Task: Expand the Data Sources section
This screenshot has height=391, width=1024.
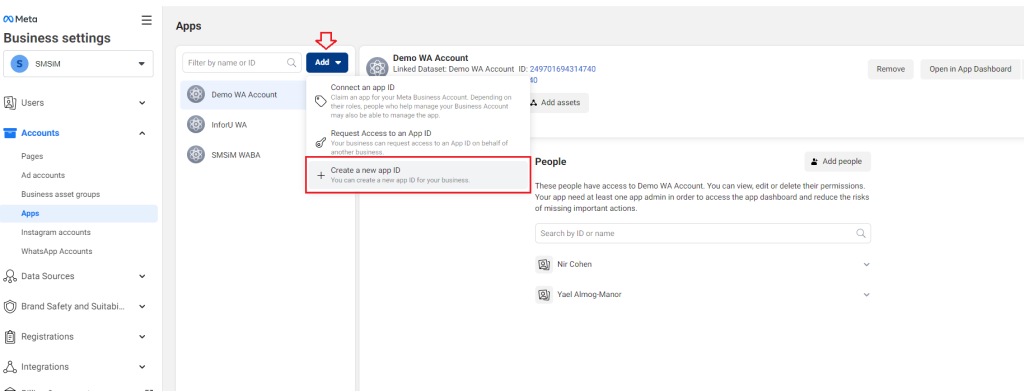Action: click(x=142, y=276)
